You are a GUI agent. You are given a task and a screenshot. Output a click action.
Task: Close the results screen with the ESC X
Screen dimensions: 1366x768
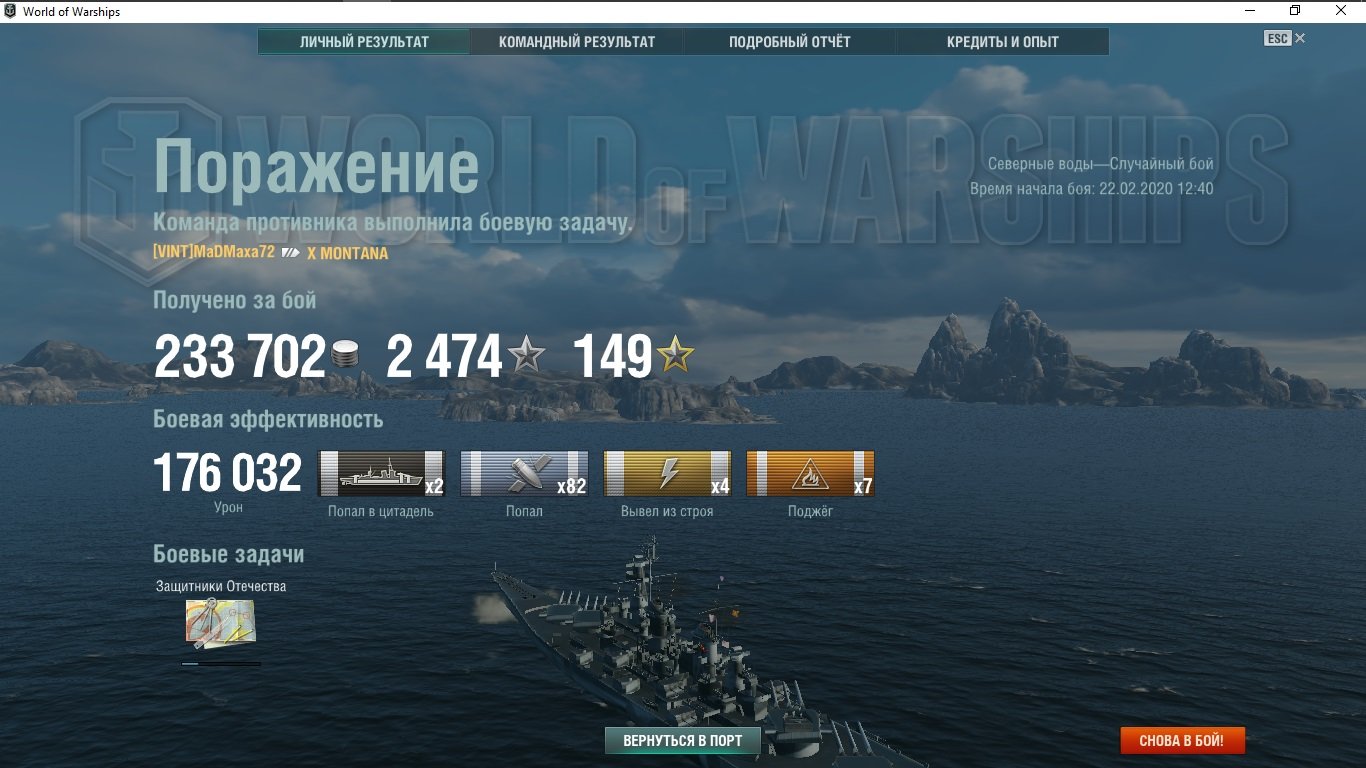(x=1300, y=38)
